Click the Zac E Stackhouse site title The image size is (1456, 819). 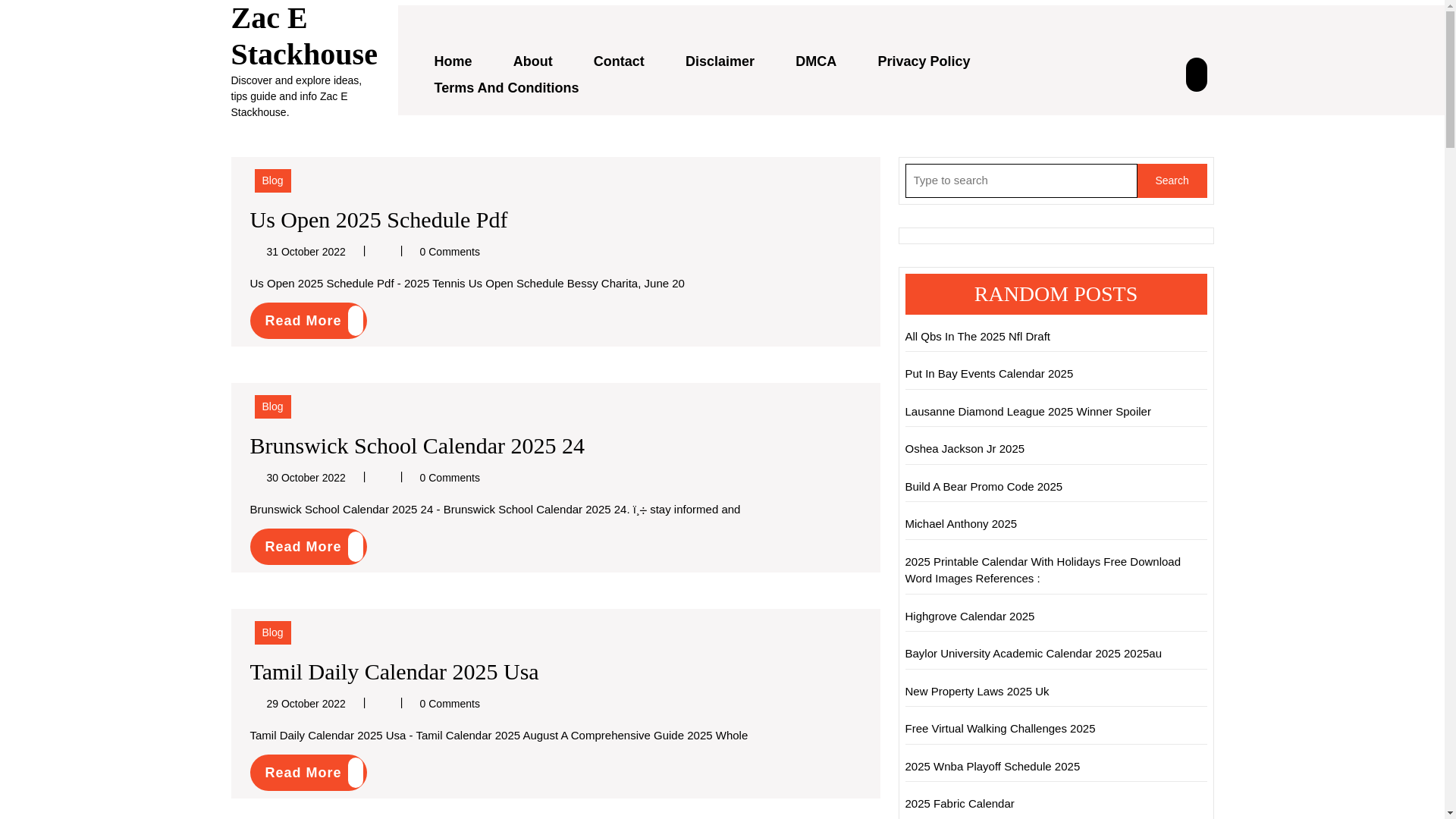[303, 36]
